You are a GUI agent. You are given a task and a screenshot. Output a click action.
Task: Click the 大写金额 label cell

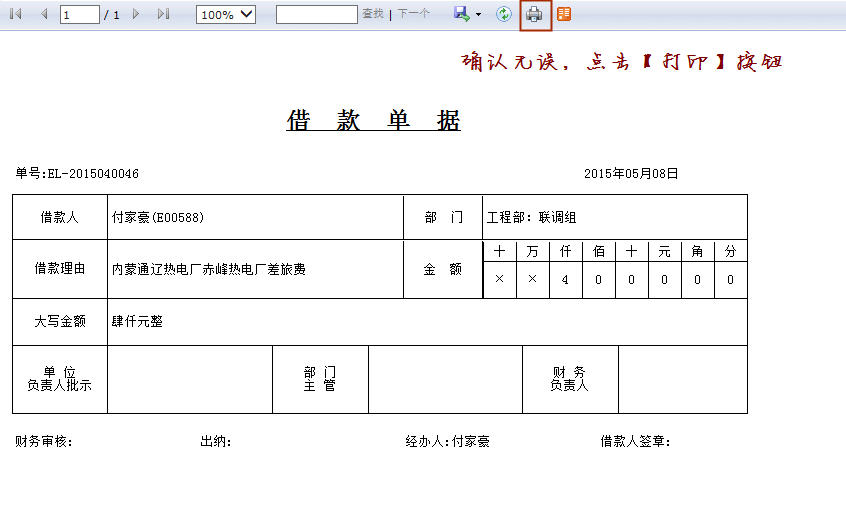click(60, 322)
